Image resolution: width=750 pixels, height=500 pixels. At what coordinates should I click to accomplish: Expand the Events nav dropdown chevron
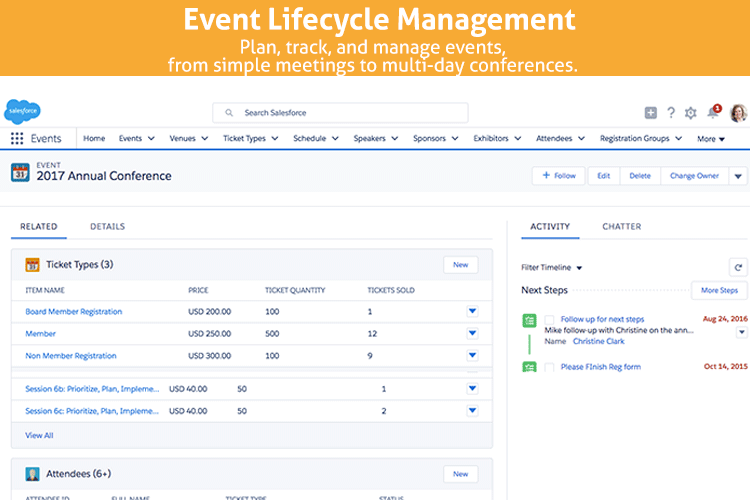tap(151, 139)
